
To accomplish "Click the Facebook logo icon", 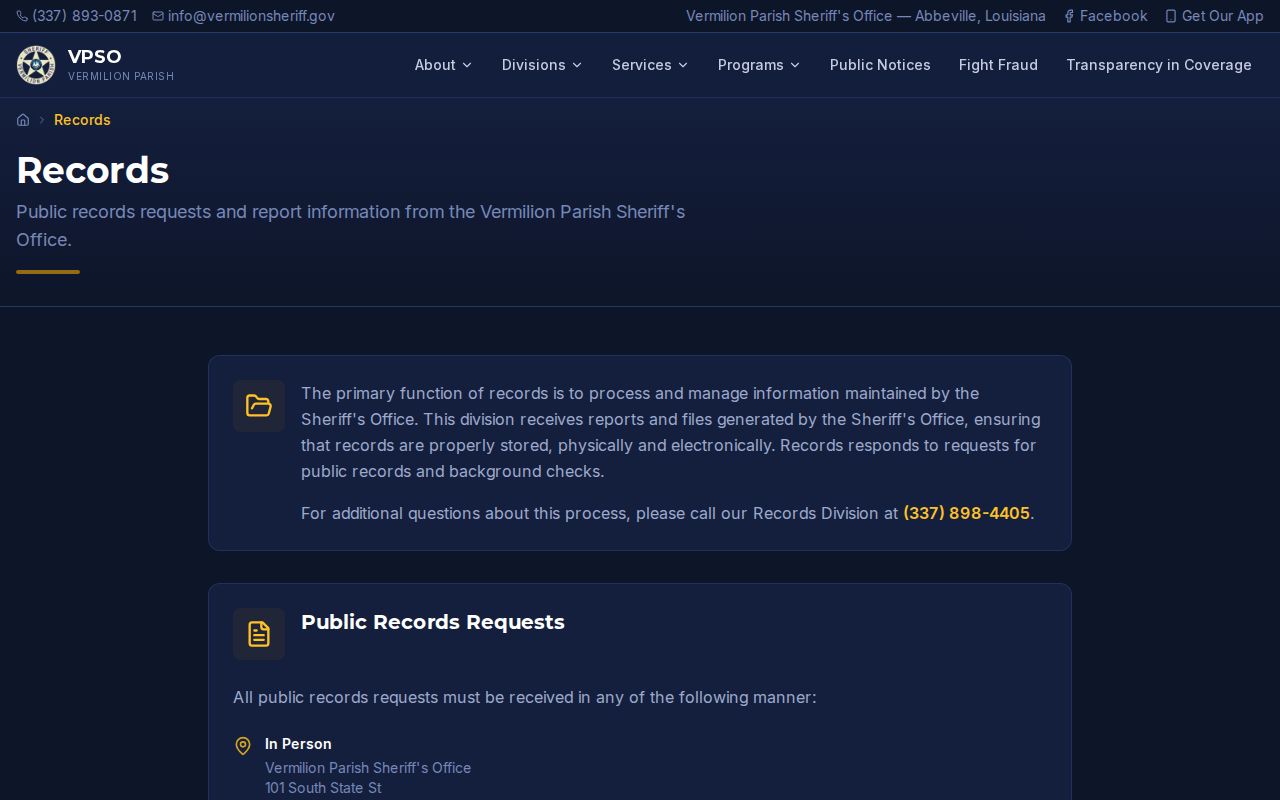I will 1069,16.
